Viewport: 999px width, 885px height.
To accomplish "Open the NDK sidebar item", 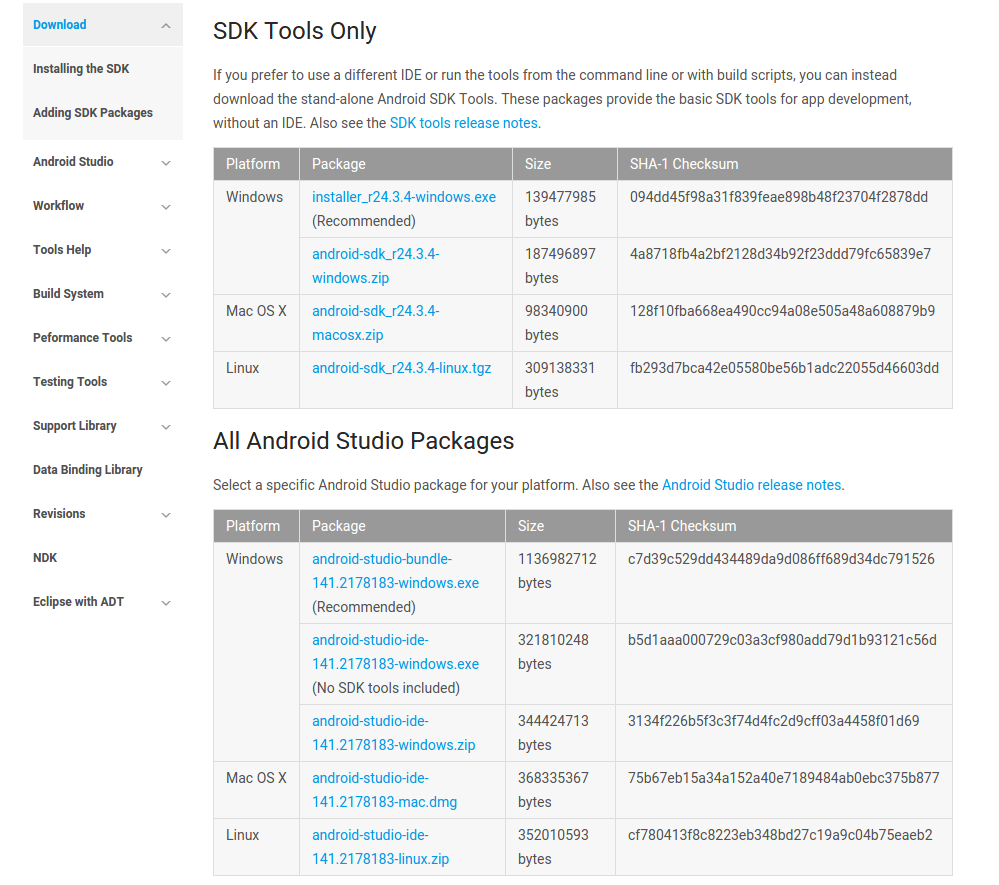I will click(x=45, y=558).
